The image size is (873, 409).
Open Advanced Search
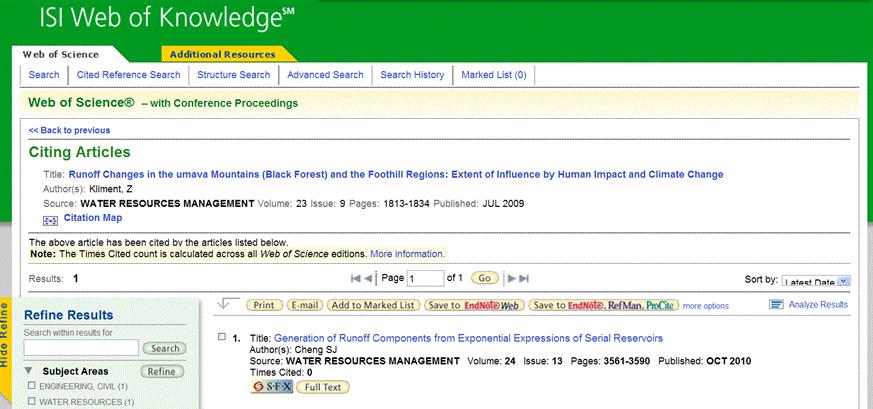pyautogui.click(x=325, y=75)
